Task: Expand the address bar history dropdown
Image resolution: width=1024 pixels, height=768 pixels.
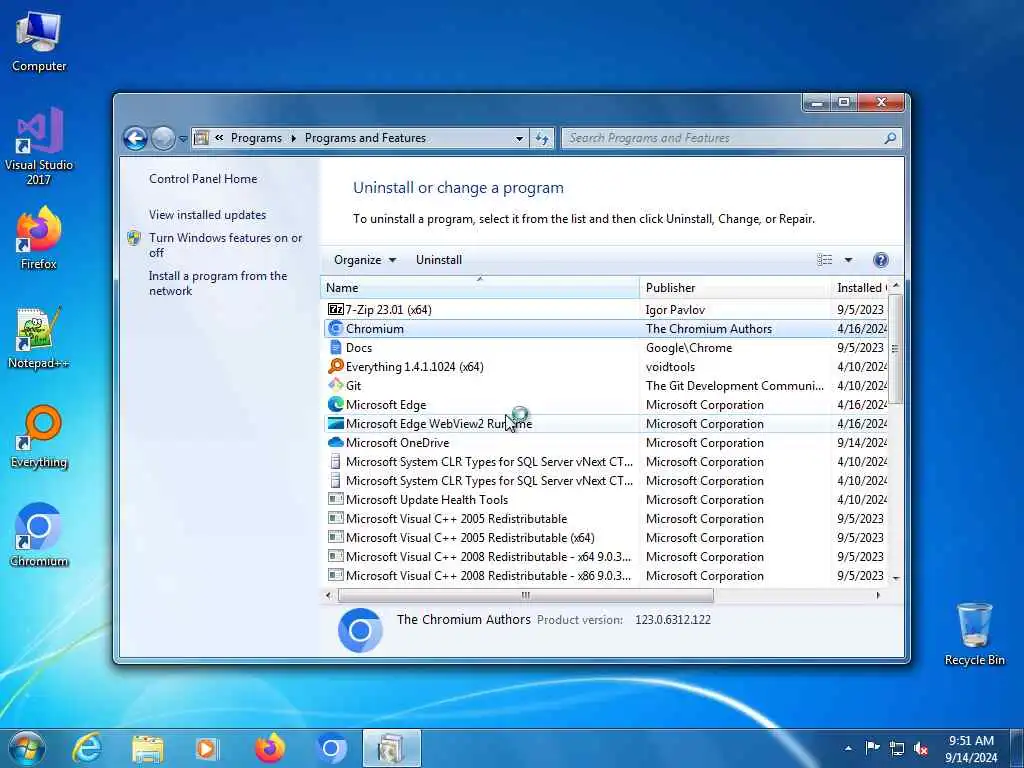Action: [x=519, y=138]
